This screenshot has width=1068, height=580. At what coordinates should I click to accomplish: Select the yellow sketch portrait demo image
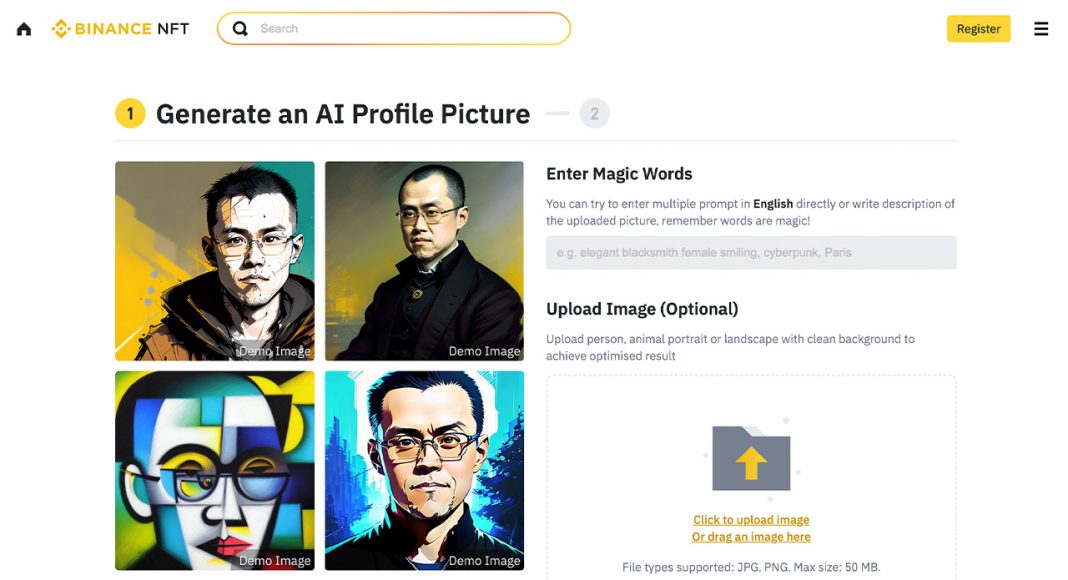pos(215,261)
